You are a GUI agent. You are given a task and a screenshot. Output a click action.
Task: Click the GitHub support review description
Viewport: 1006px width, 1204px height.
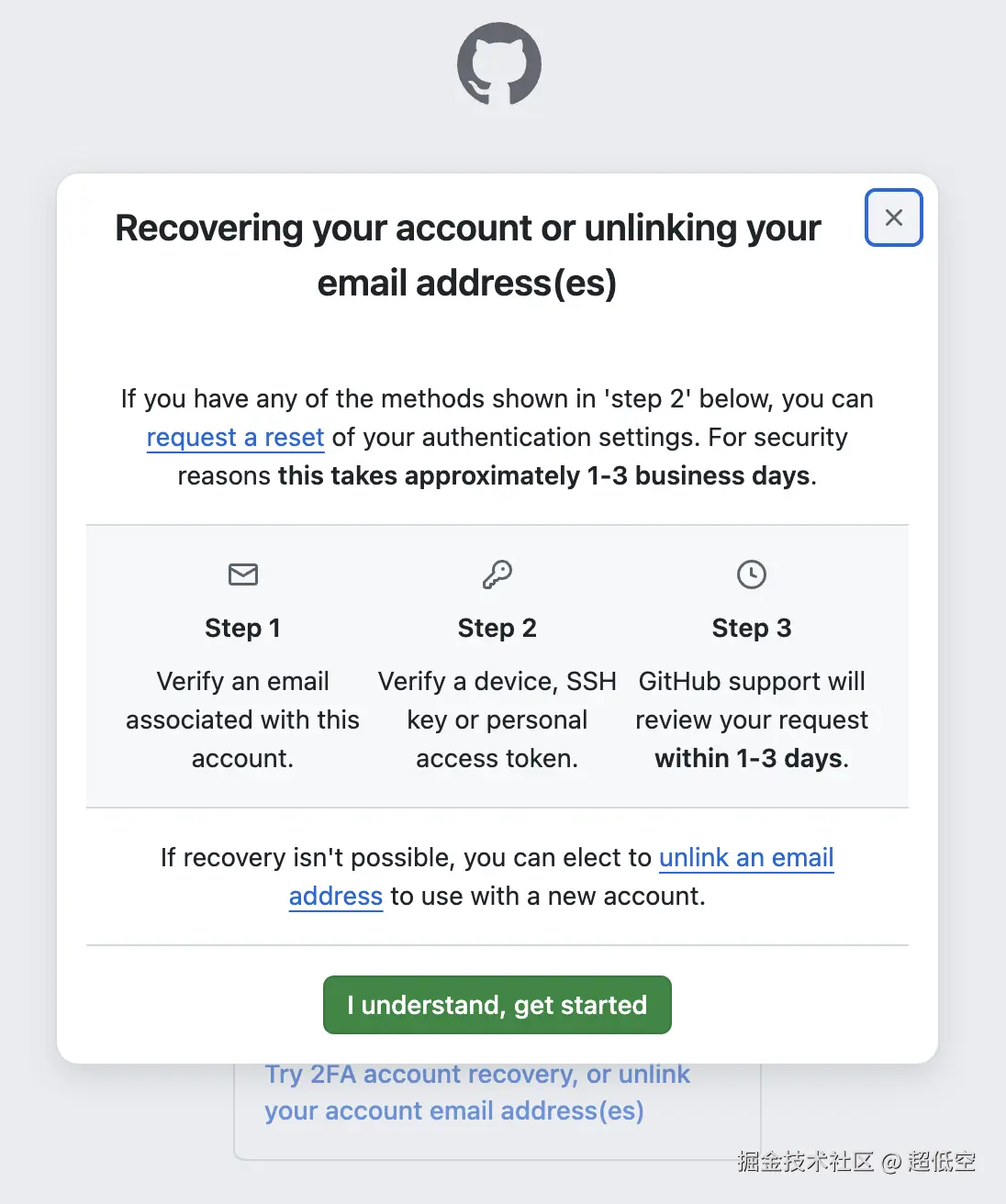tap(751, 719)
